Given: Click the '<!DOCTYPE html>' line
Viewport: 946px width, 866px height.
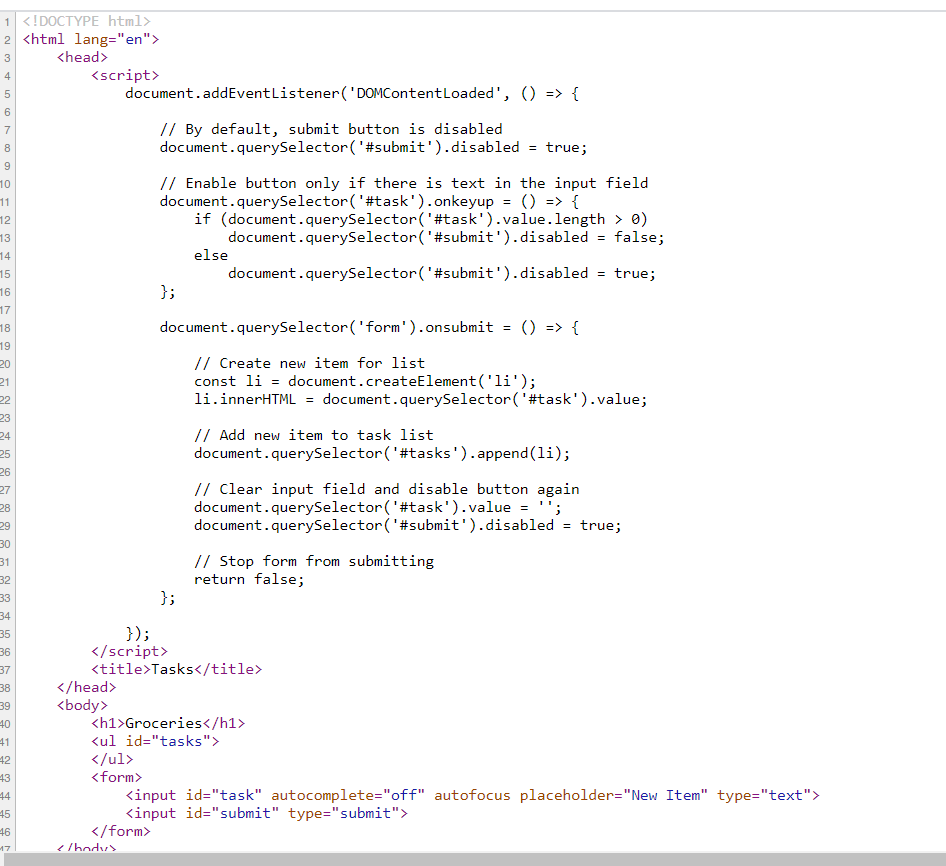Looking at the screenshot, I should [x=87, y=21].
